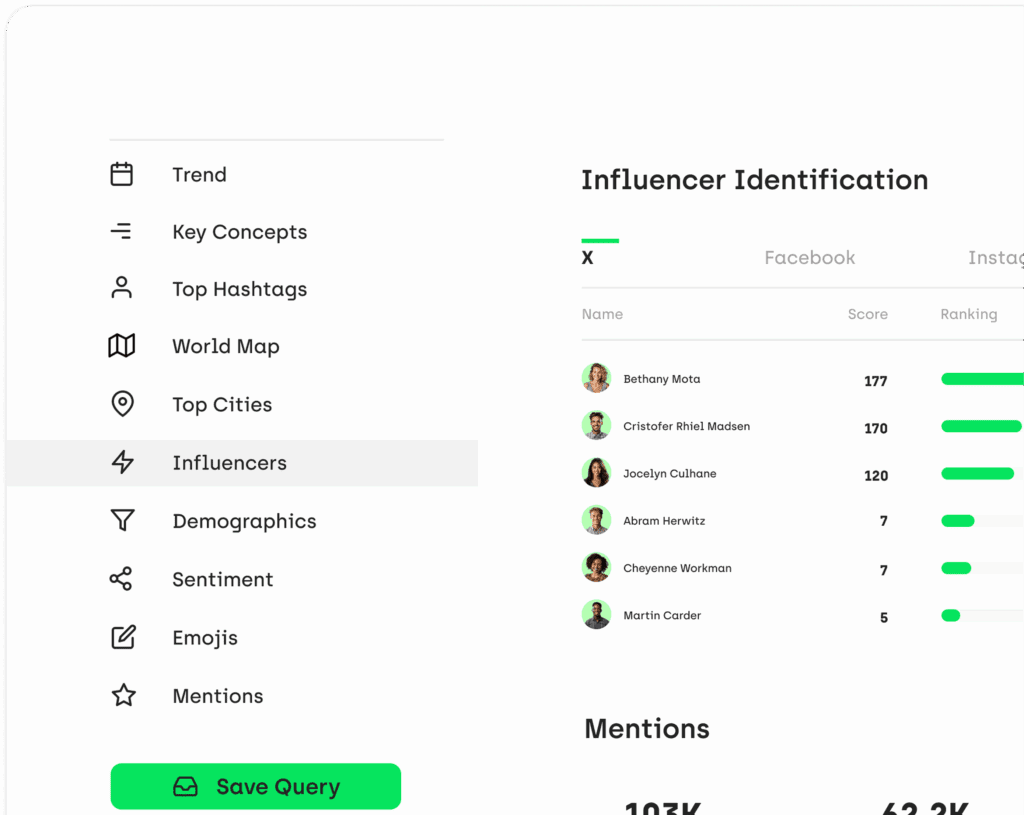Switch to the Facebook tab

click(809, 258)
